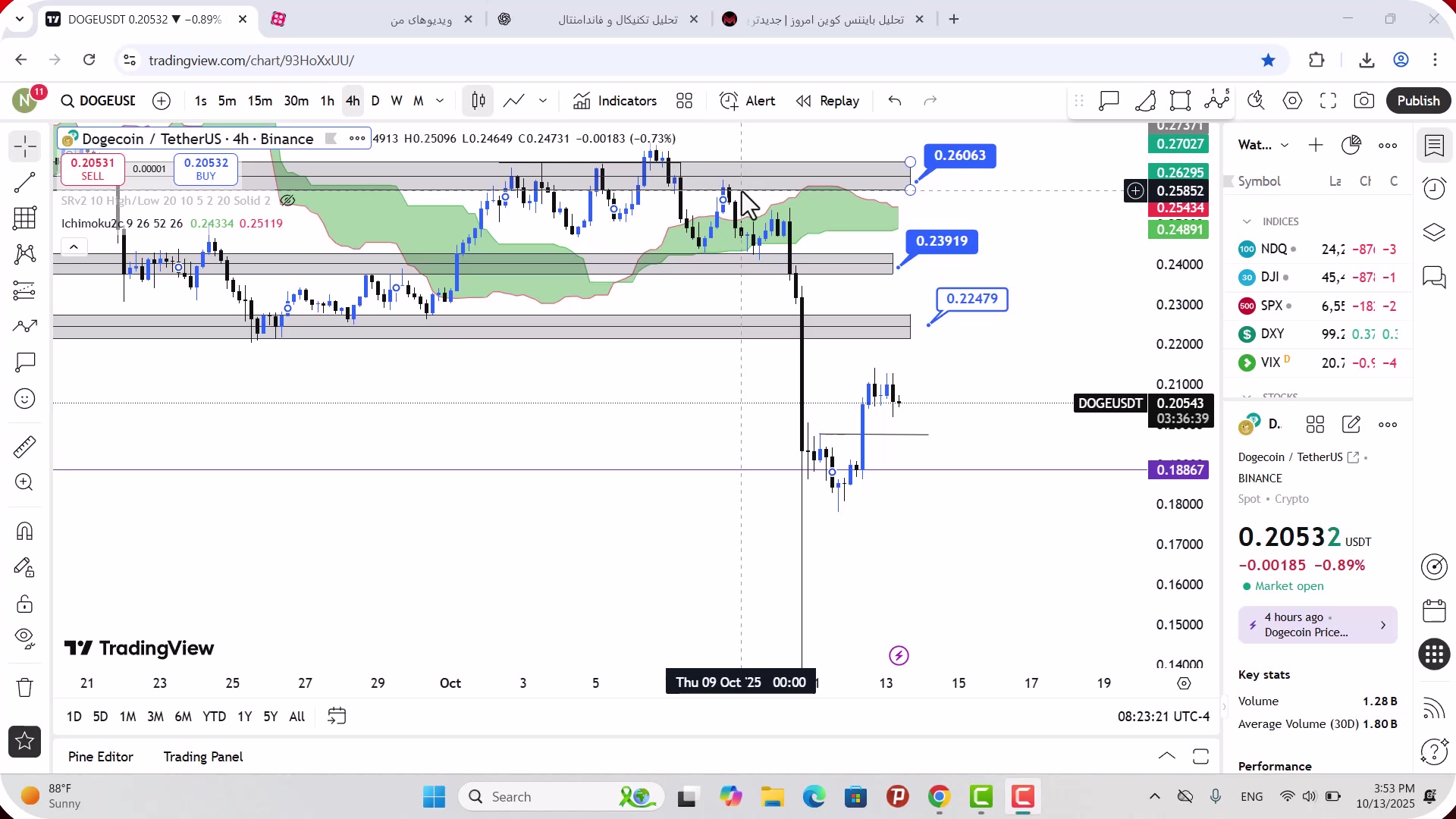Expand the bottom panel with chevron up

coord(1167,756)
